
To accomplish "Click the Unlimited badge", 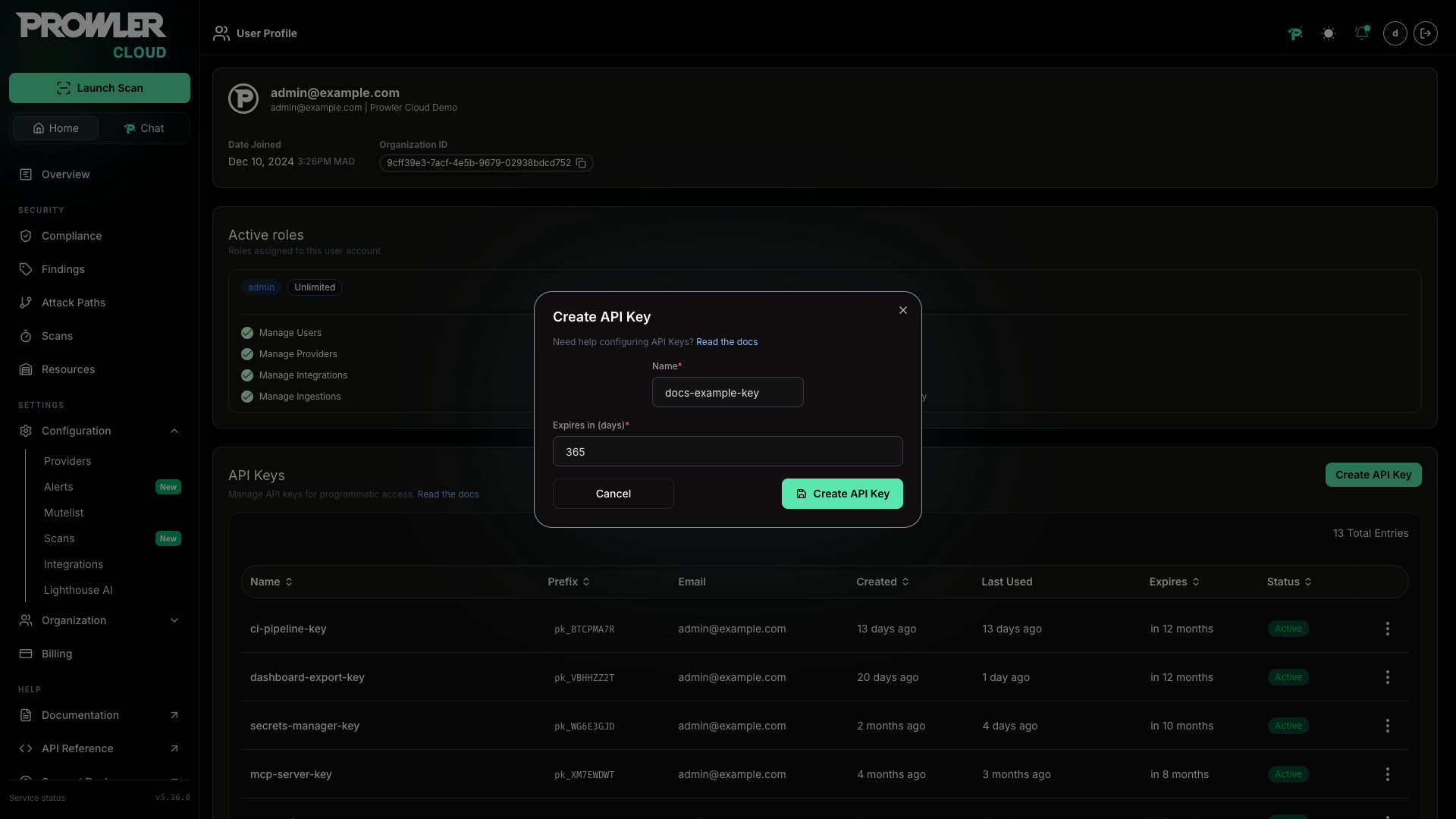I will (315, 287).
